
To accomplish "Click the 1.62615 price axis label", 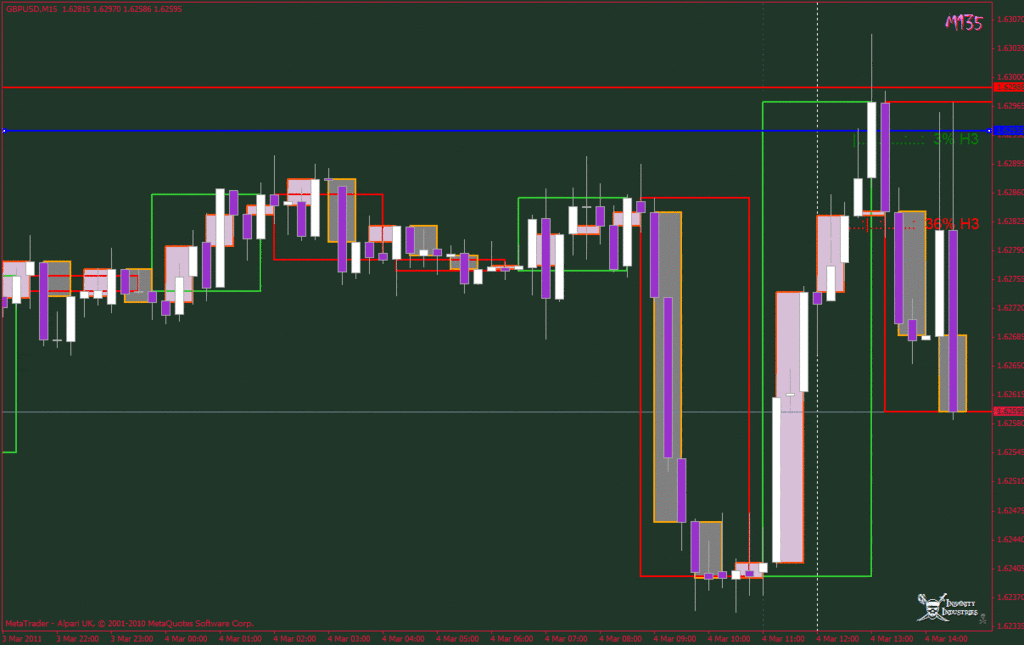I will click(1010, 394).
